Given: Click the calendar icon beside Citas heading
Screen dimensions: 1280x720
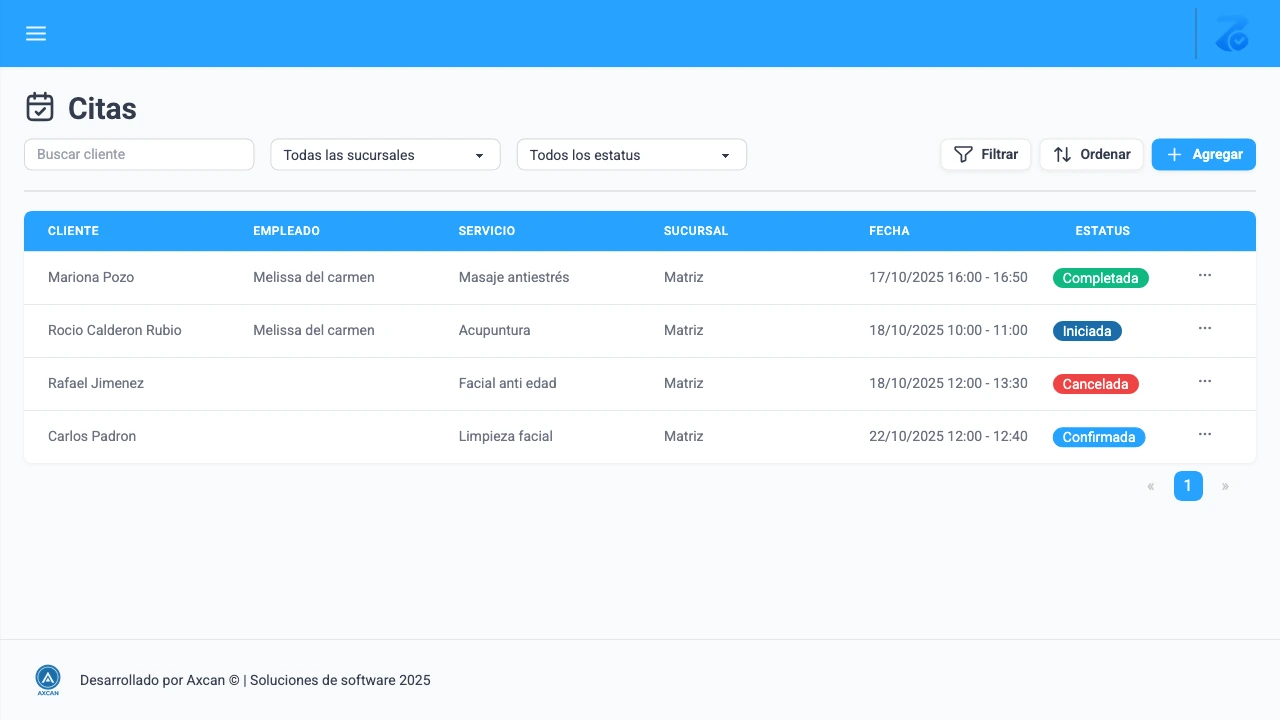Looking at the screenshot, I should (39, 106).
